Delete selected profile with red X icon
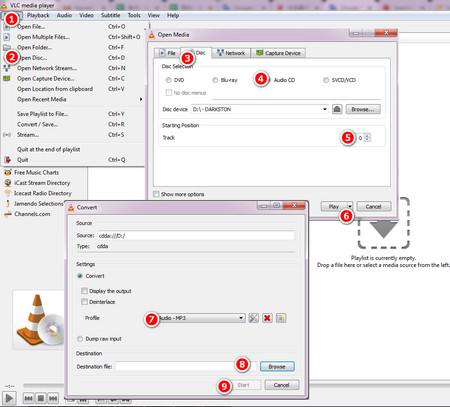The height and width of the screenshot is (407, 450). (267, 318)
